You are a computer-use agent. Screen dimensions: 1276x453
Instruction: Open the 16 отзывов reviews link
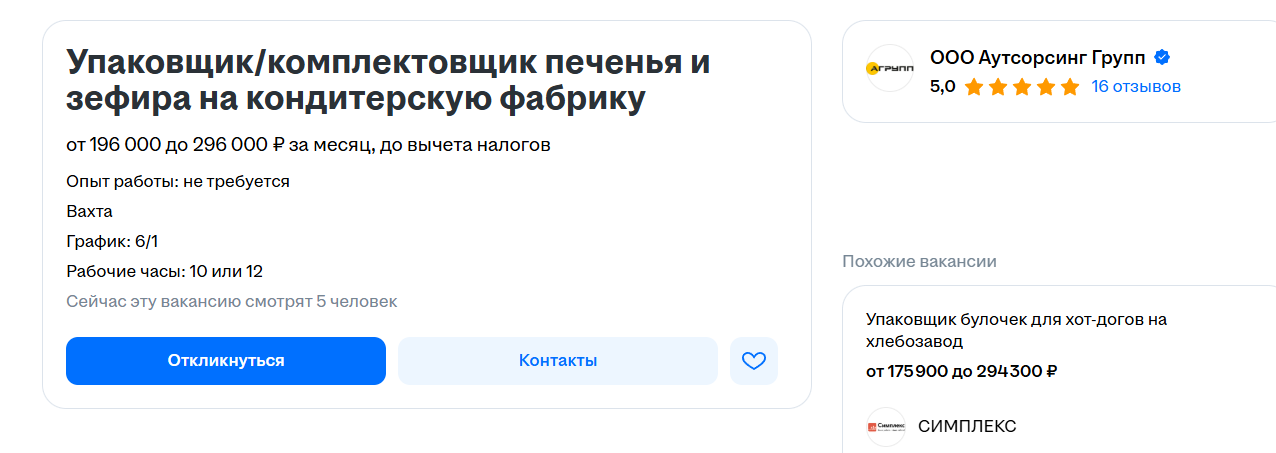pos(1136,87)
